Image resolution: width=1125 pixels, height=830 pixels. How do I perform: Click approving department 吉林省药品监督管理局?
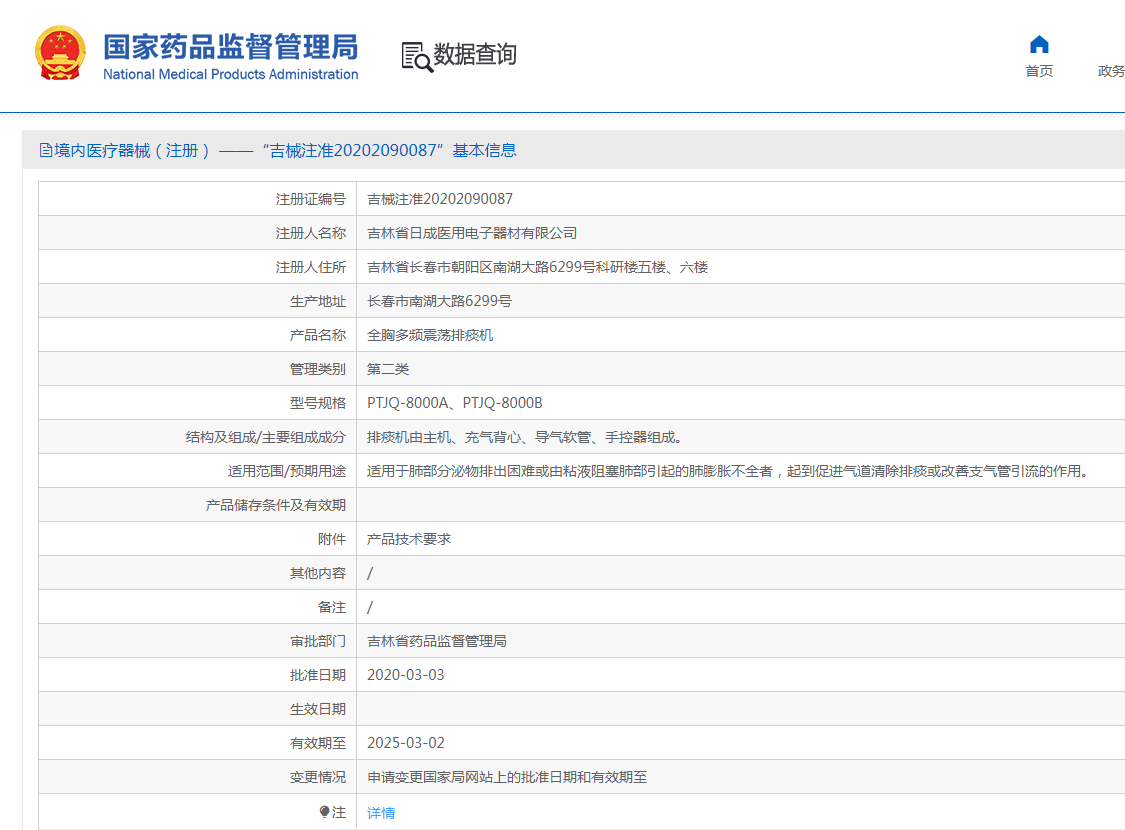tap(436, 641)
